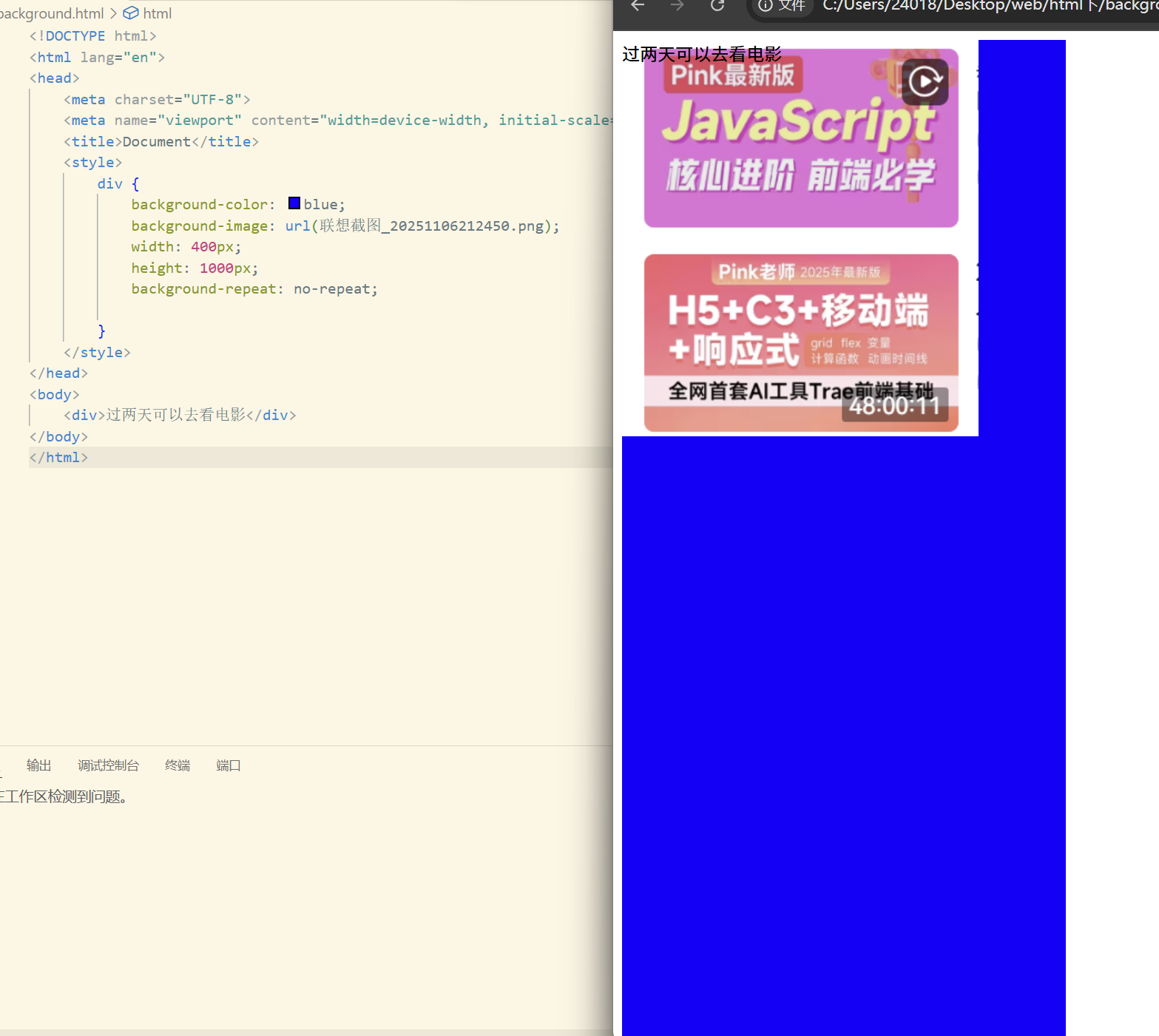This screenshot has width=1159, height=1036.
Task: Click the 48:00:11 duration badge
Action: [895, 406]
